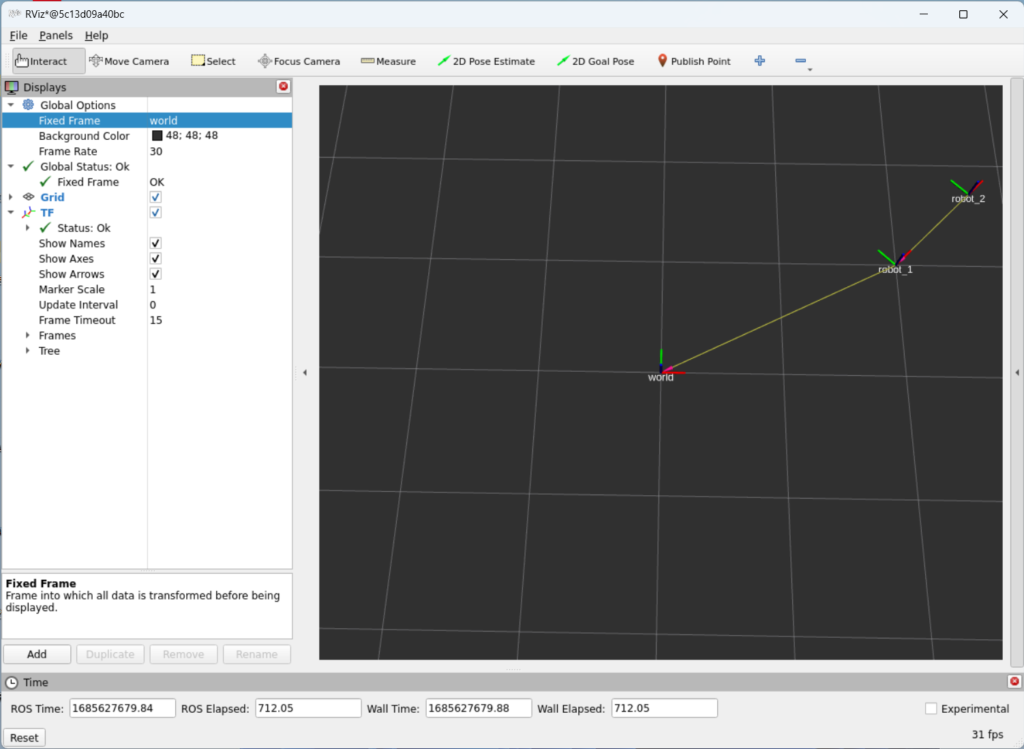Click the Grid display icon
The image size is (1024, 749).
coord(28,197)
